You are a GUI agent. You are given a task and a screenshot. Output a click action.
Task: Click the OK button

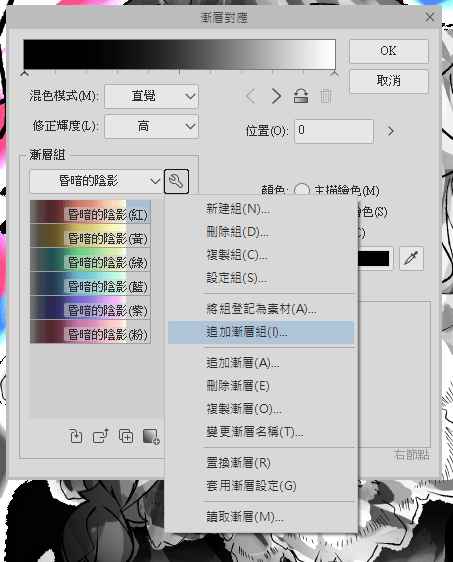coord(389,51)
